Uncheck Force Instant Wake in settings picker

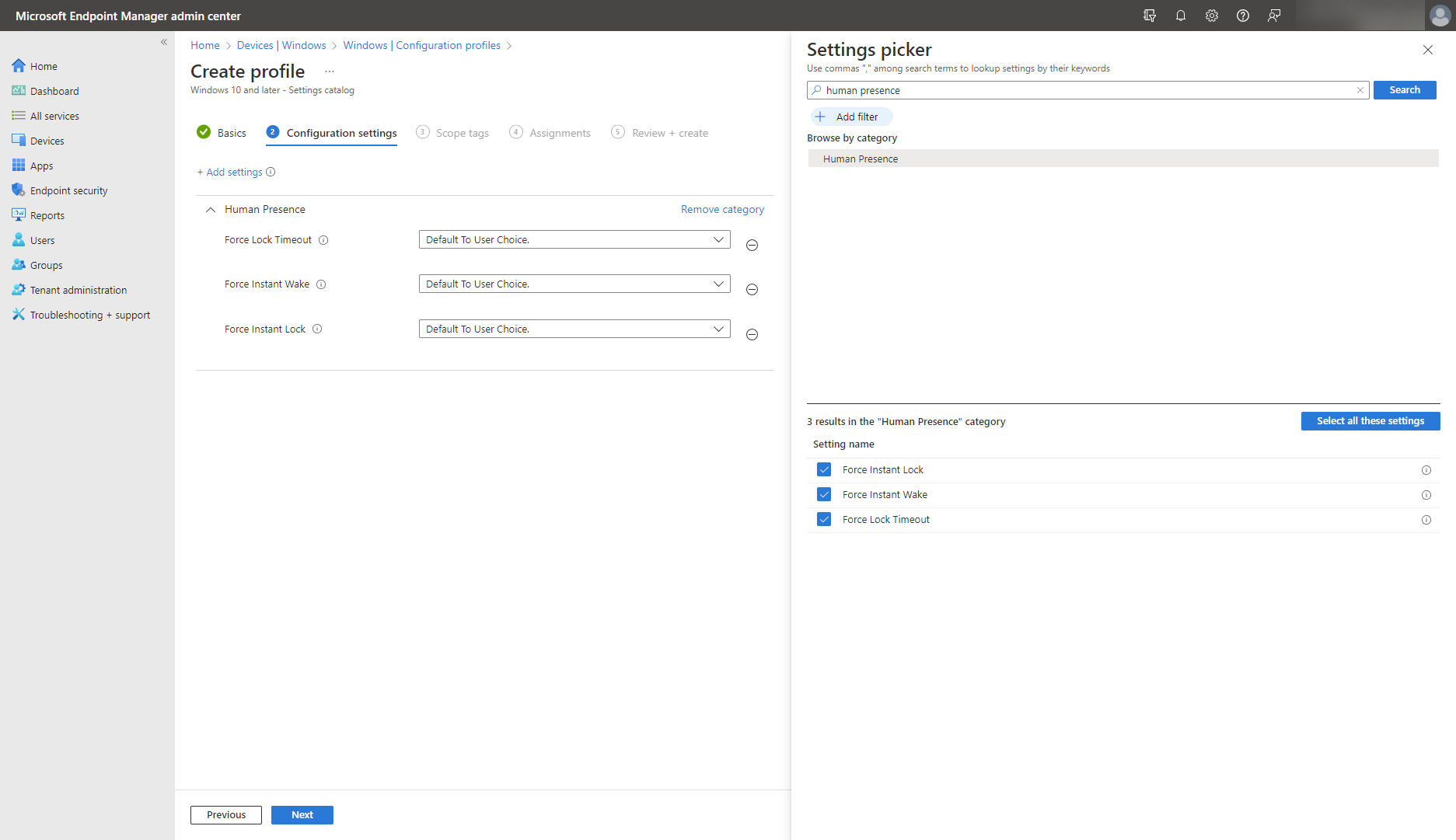[x=824, y=495]
